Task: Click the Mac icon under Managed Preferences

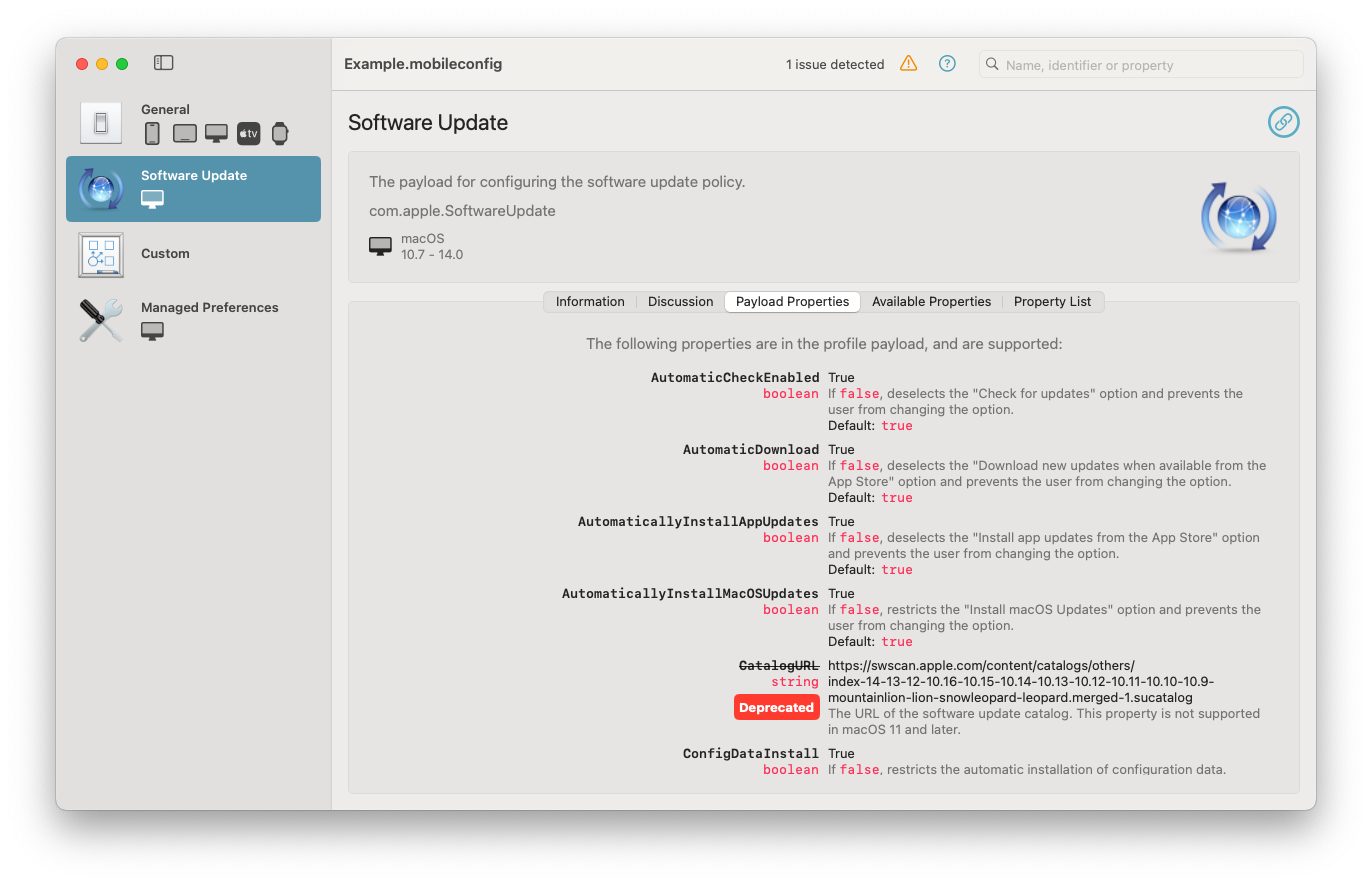Action: click(152, 330)
